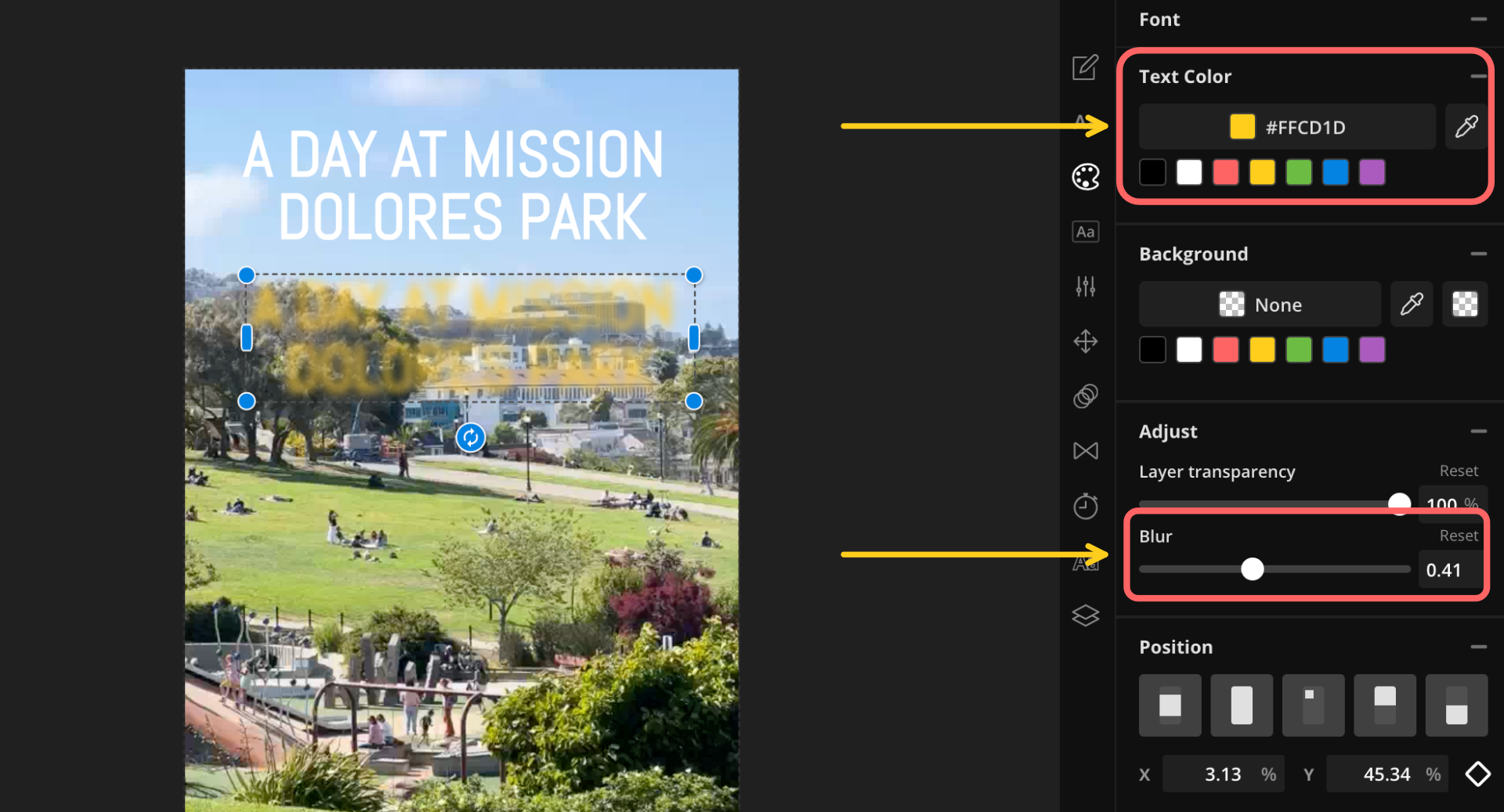Image resolution: width=1504 pixels, height=812 pixels.
Task: Collapse the Adjust section
Action: 1479,431
